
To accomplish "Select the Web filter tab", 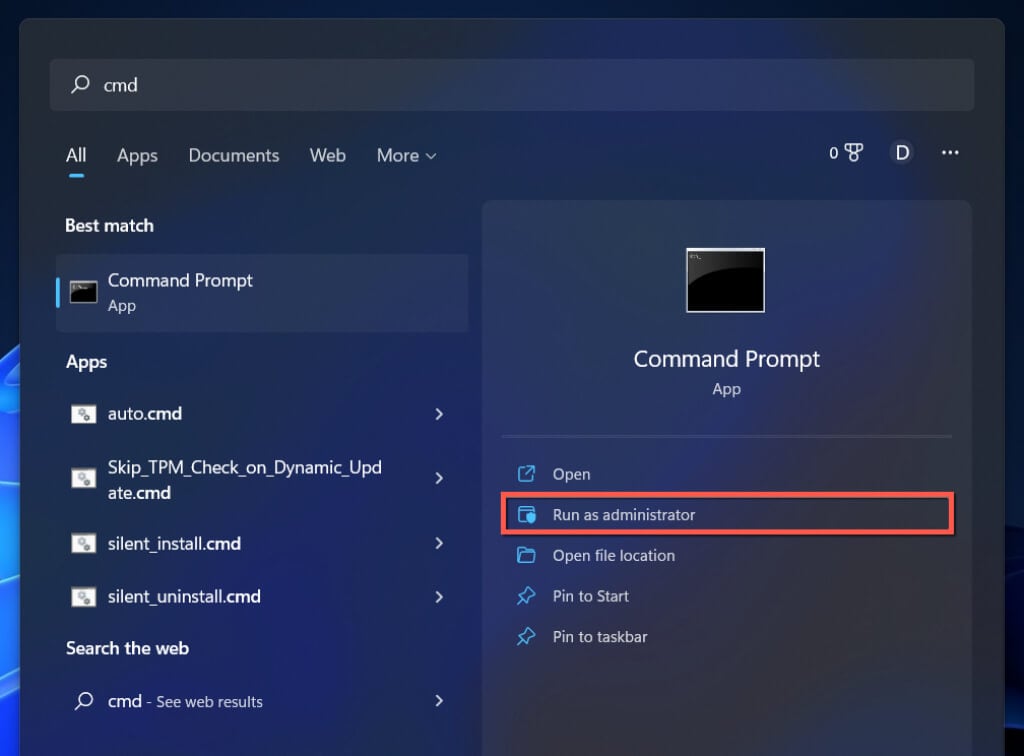I will point(327,156).
